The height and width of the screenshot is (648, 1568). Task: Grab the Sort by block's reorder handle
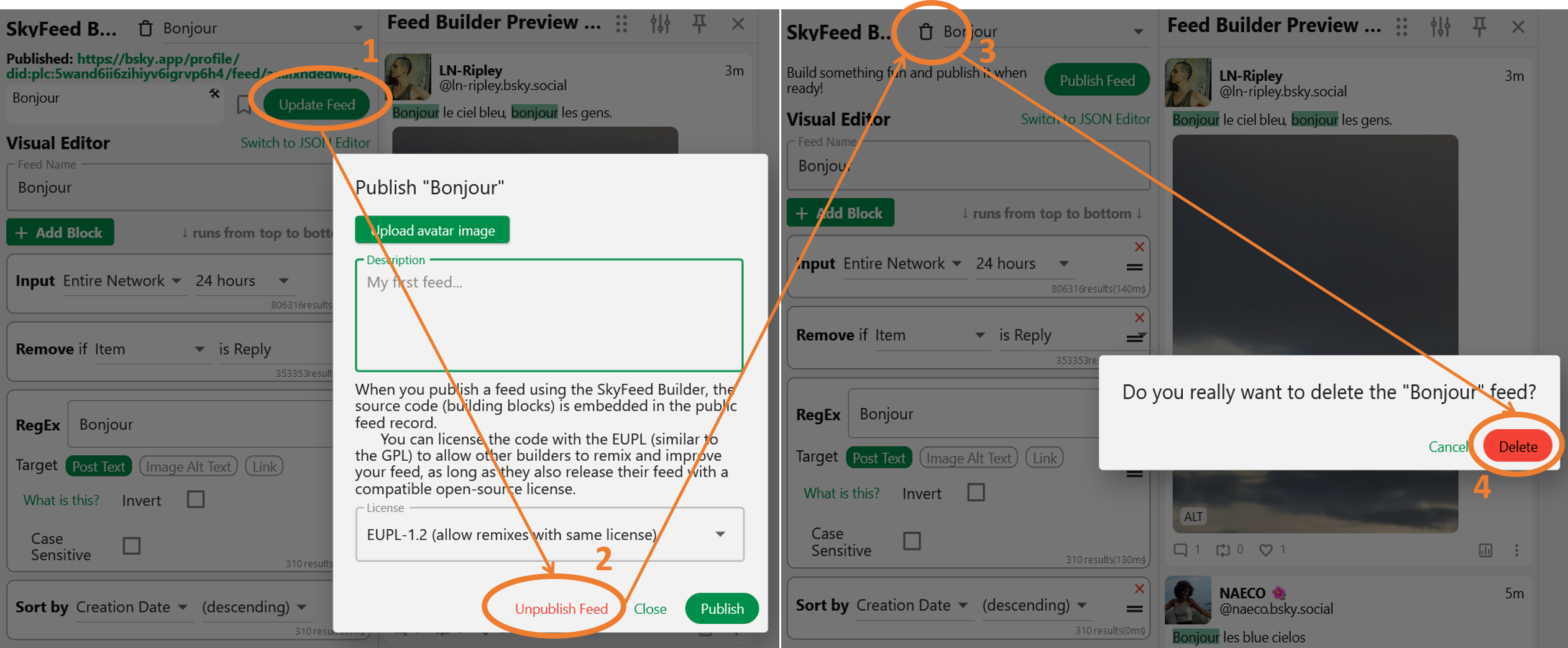[1135, 609]
